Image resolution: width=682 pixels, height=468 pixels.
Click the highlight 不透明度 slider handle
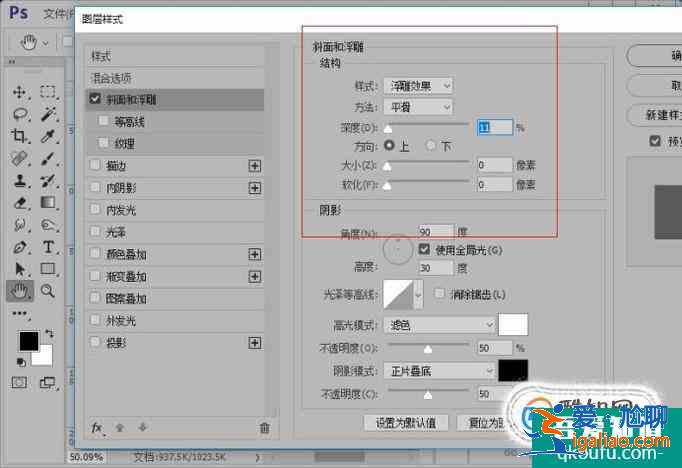(428, 349)
